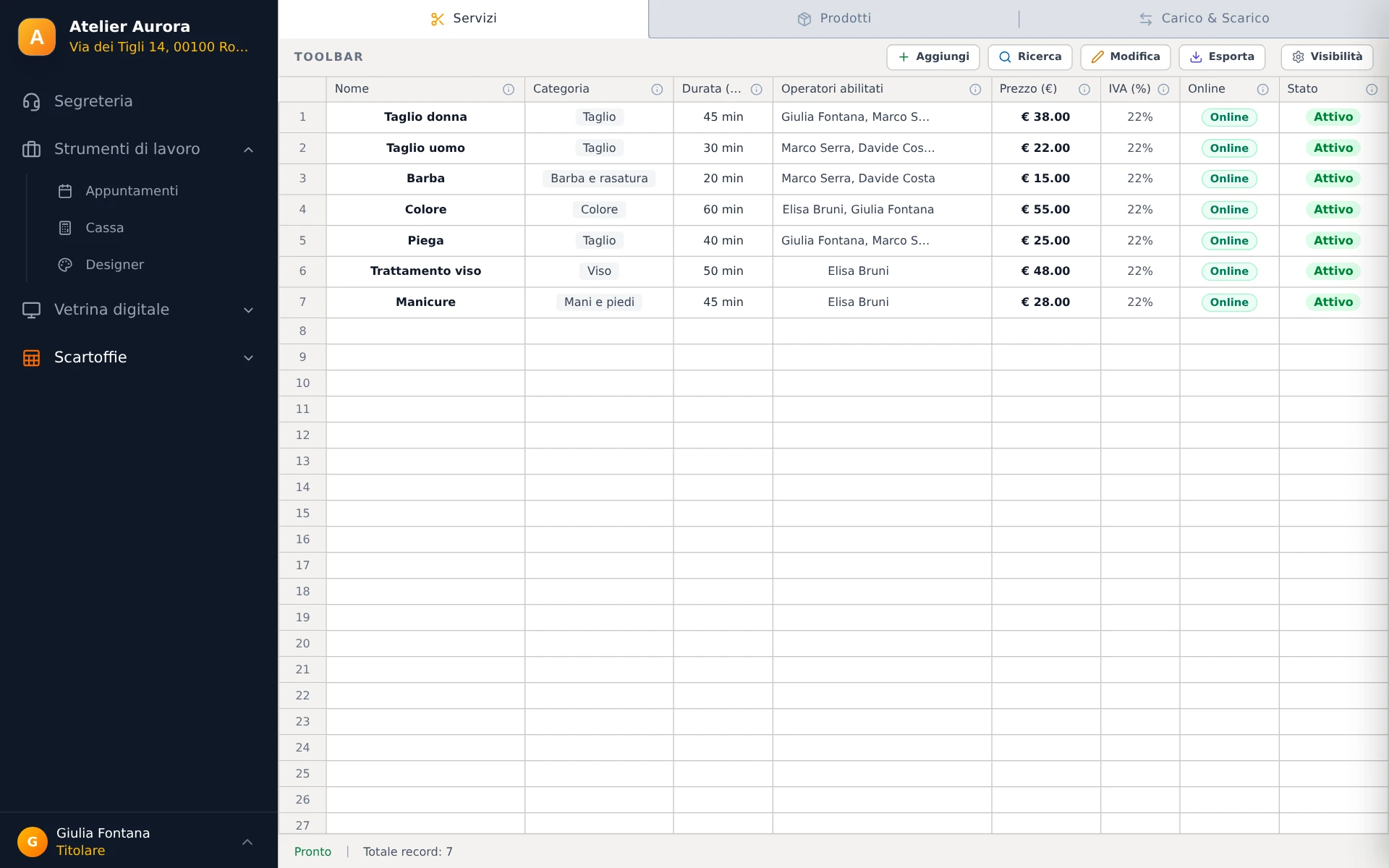Select row number 5 header

tap(302, 241)
